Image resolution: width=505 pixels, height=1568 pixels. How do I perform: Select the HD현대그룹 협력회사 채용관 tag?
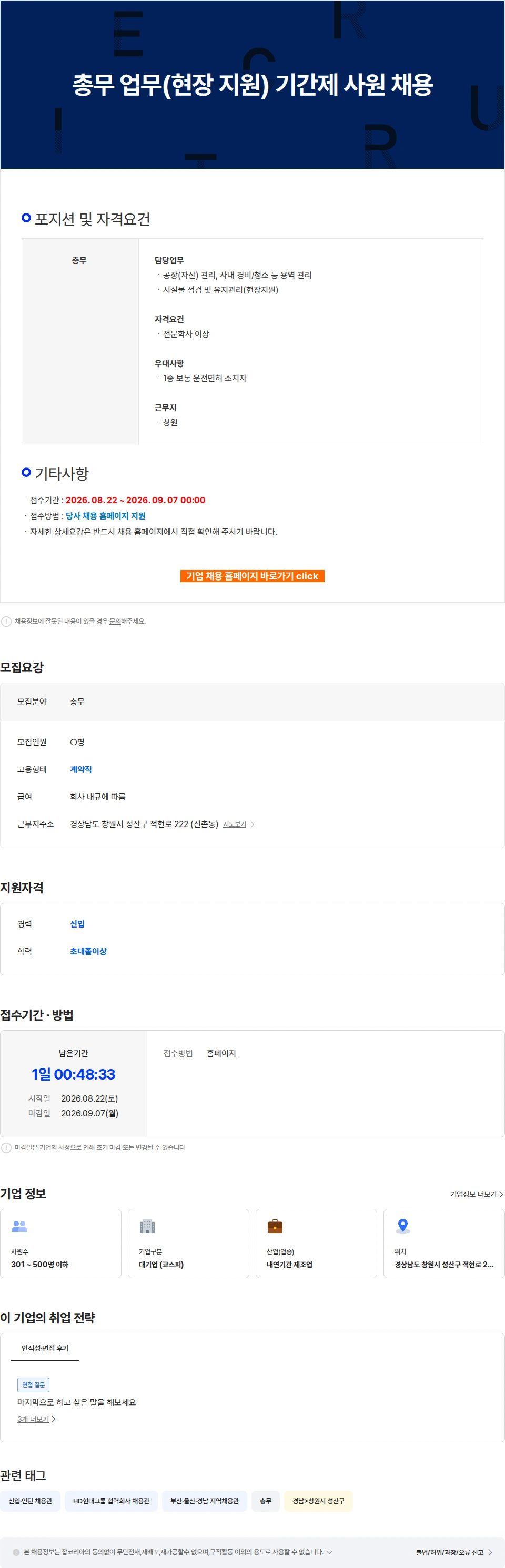point(111,1501)
